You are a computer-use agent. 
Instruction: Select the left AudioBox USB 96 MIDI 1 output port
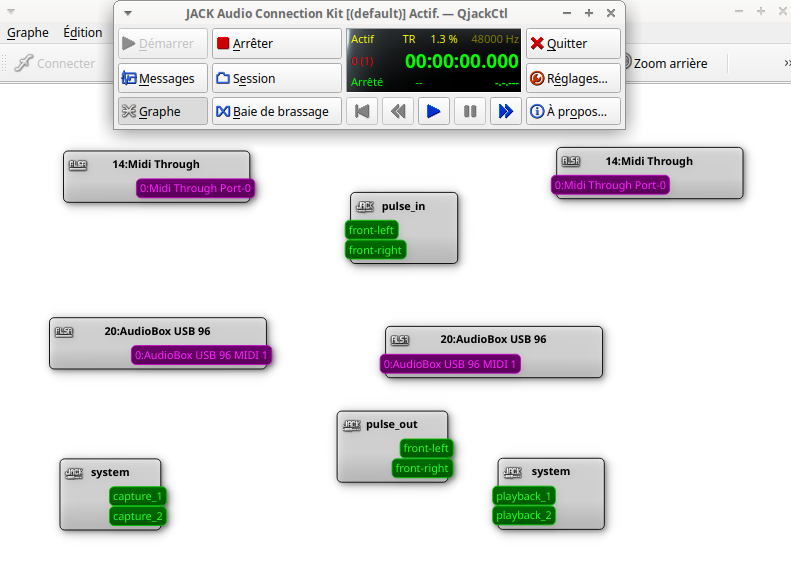click(201, 355)
